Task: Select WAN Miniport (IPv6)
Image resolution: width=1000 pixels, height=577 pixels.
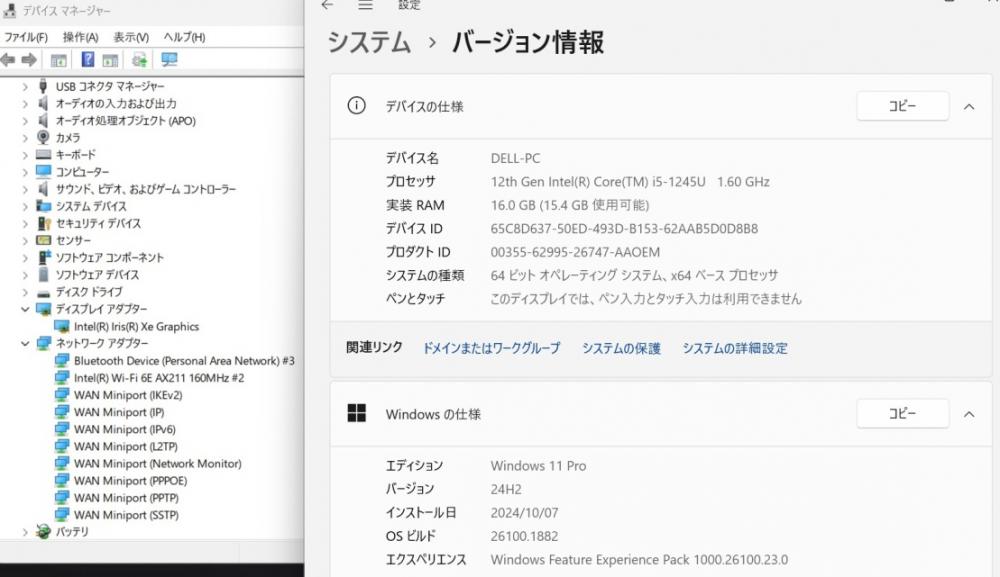Action: coord(124,430)
